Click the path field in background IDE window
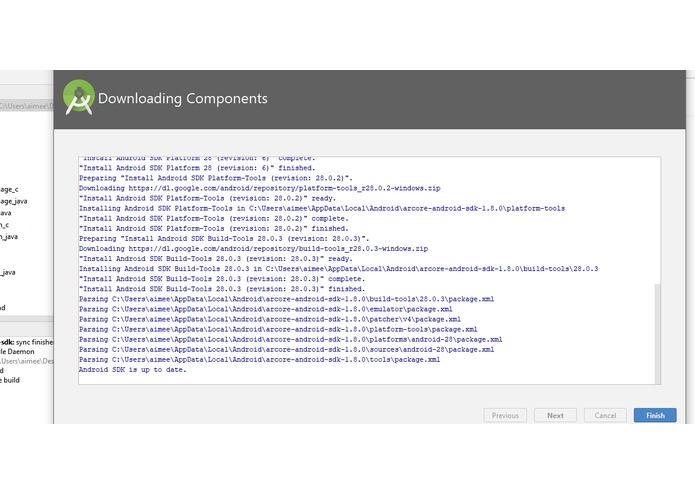 coord(27,106)
